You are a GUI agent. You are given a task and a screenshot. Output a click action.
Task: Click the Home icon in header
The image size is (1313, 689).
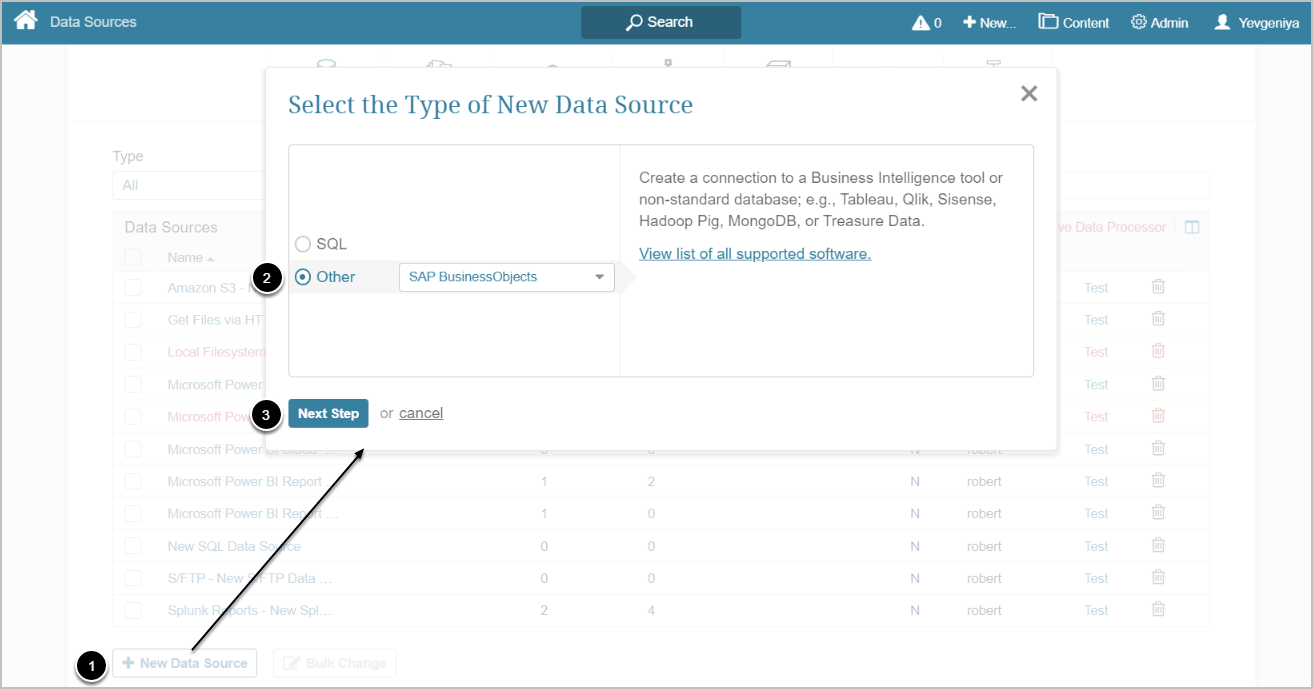pos(25,21)
